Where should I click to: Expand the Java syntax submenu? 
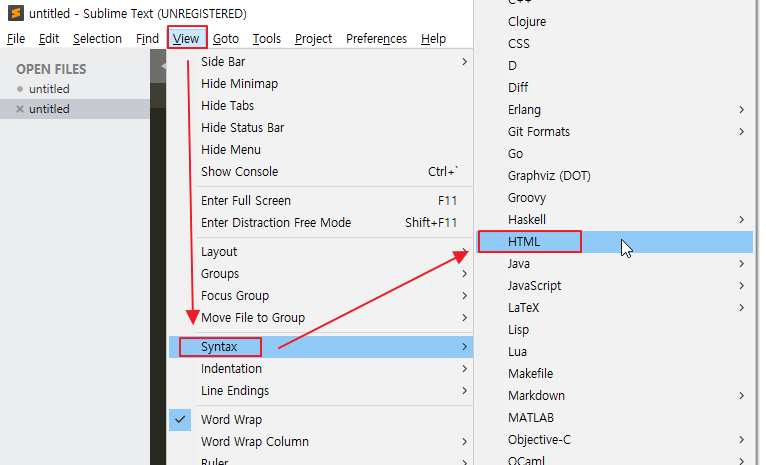(x=615, y=263)
